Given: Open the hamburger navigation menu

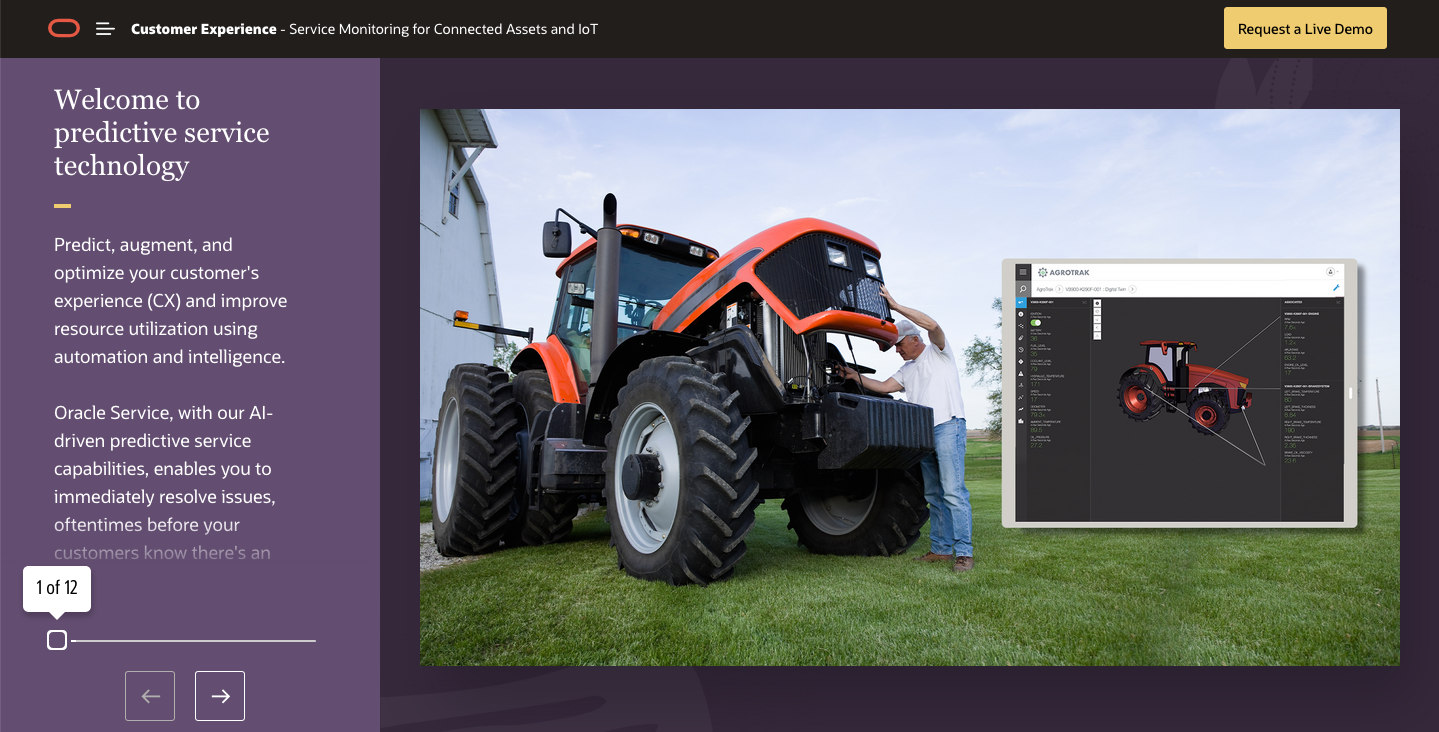Looking at the screenshot, I should coord(105,29).
